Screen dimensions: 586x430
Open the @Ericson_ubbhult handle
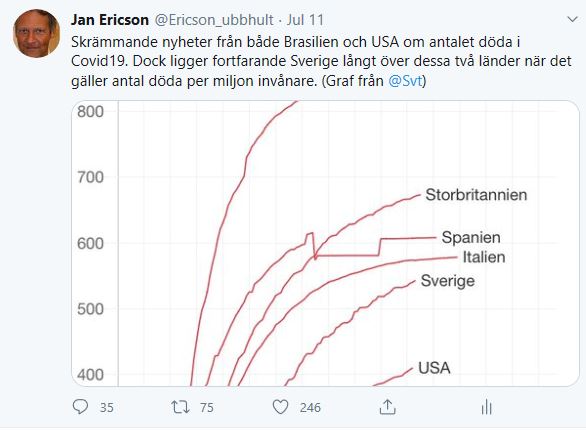pos(214,20)
